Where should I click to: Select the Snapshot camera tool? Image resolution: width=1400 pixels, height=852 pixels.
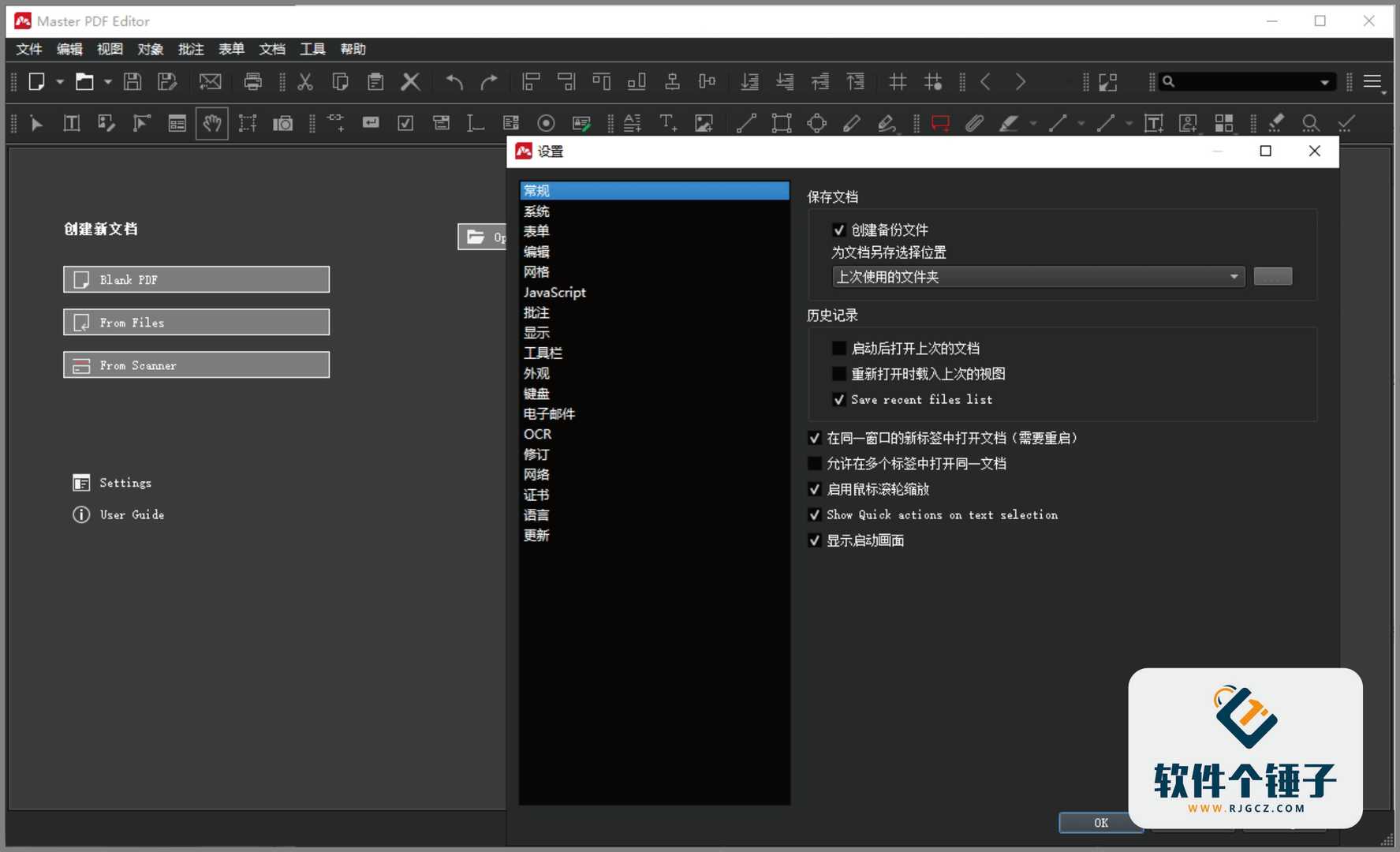(x=282, y=123)
